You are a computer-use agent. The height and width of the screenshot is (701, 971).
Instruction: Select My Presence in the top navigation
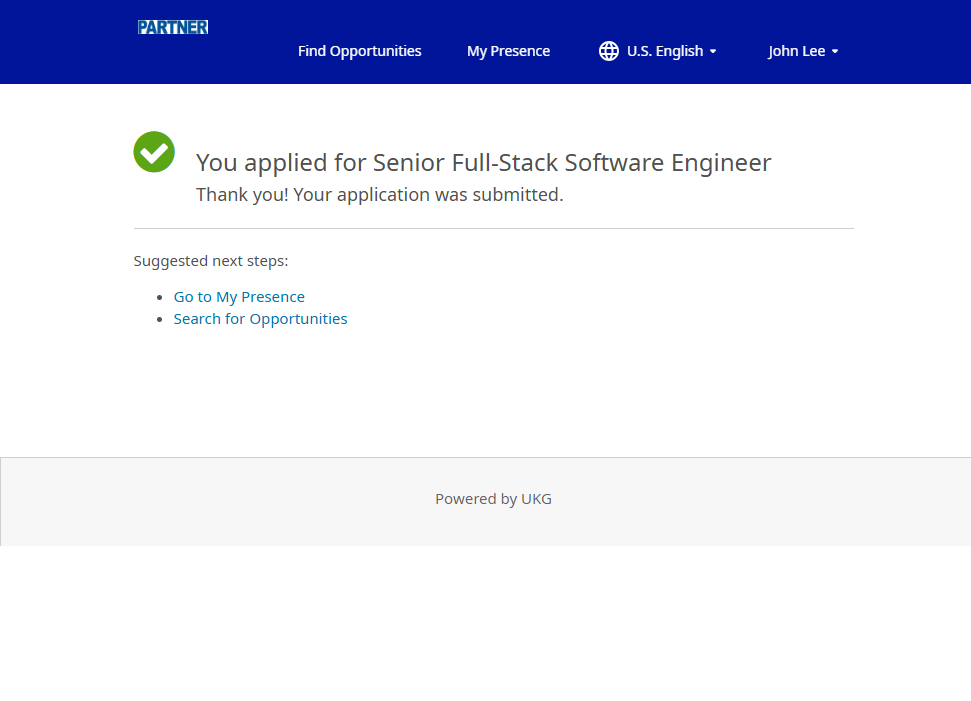click(508, 51)
